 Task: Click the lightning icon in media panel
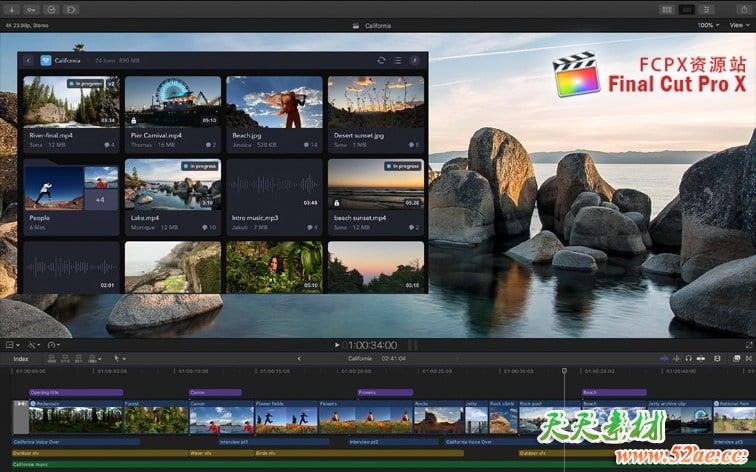[x=415, y=60]
